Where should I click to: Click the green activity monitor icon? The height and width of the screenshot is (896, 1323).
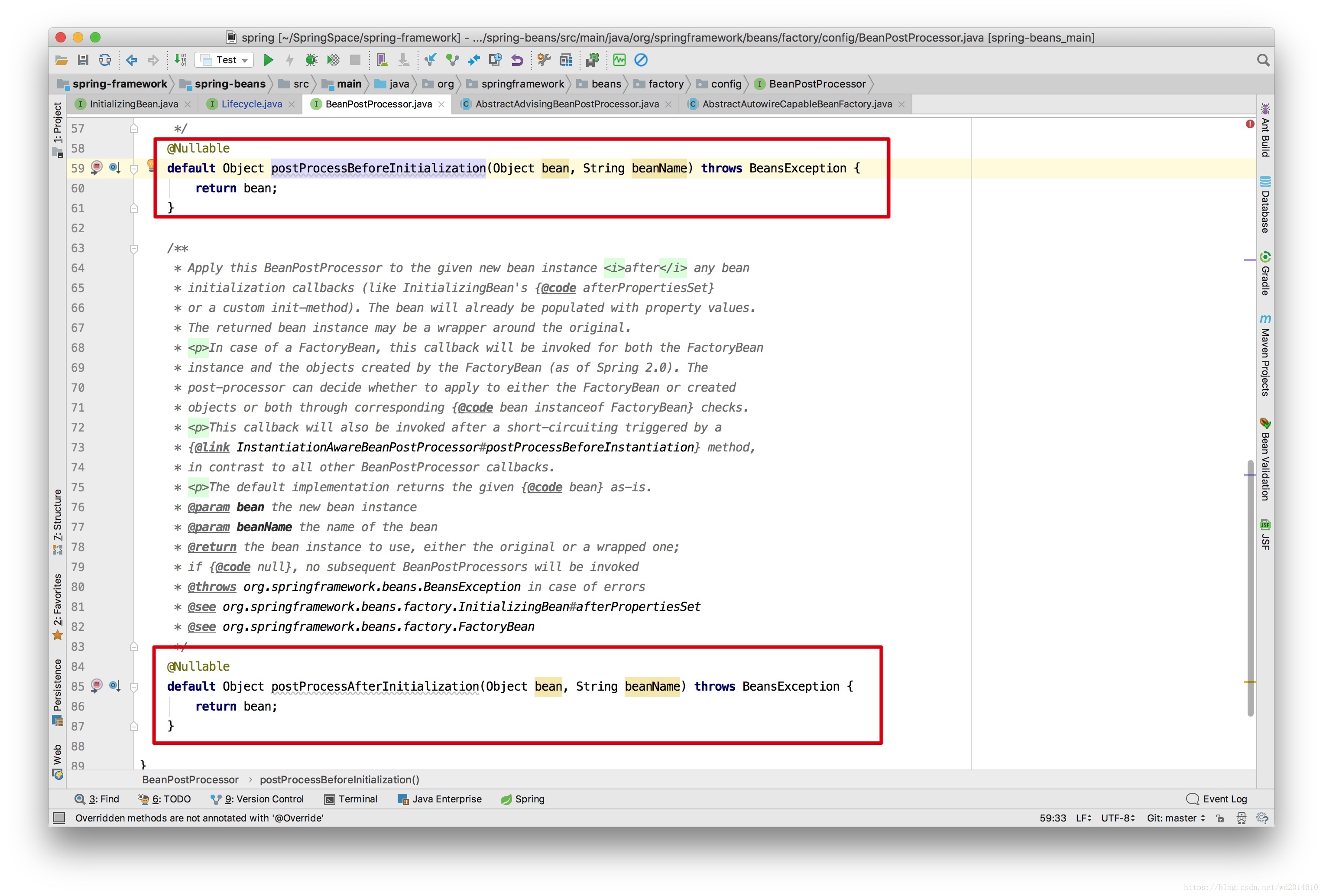click(x=619, y=60)
